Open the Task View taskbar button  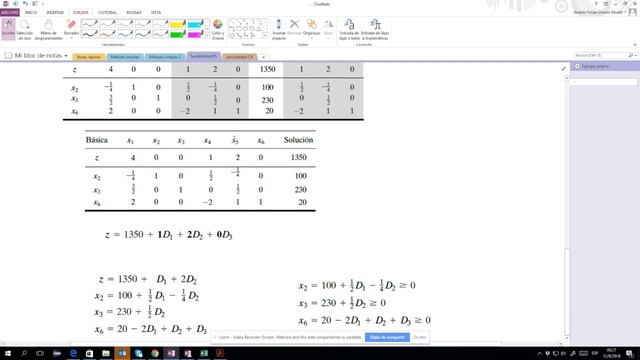tap(40, 353)
